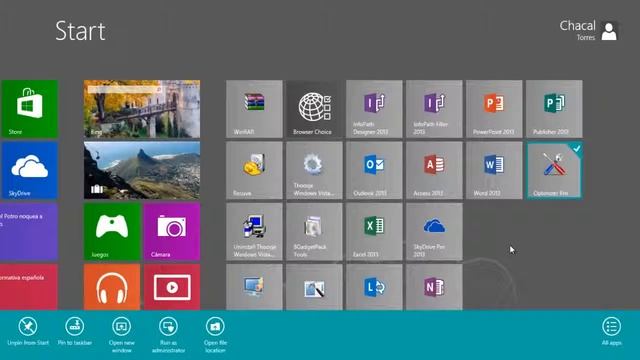The width and height of the screenshot is (640, 360).
Task: Open the Browser Choice tile
Action: (x=314, y=109)
